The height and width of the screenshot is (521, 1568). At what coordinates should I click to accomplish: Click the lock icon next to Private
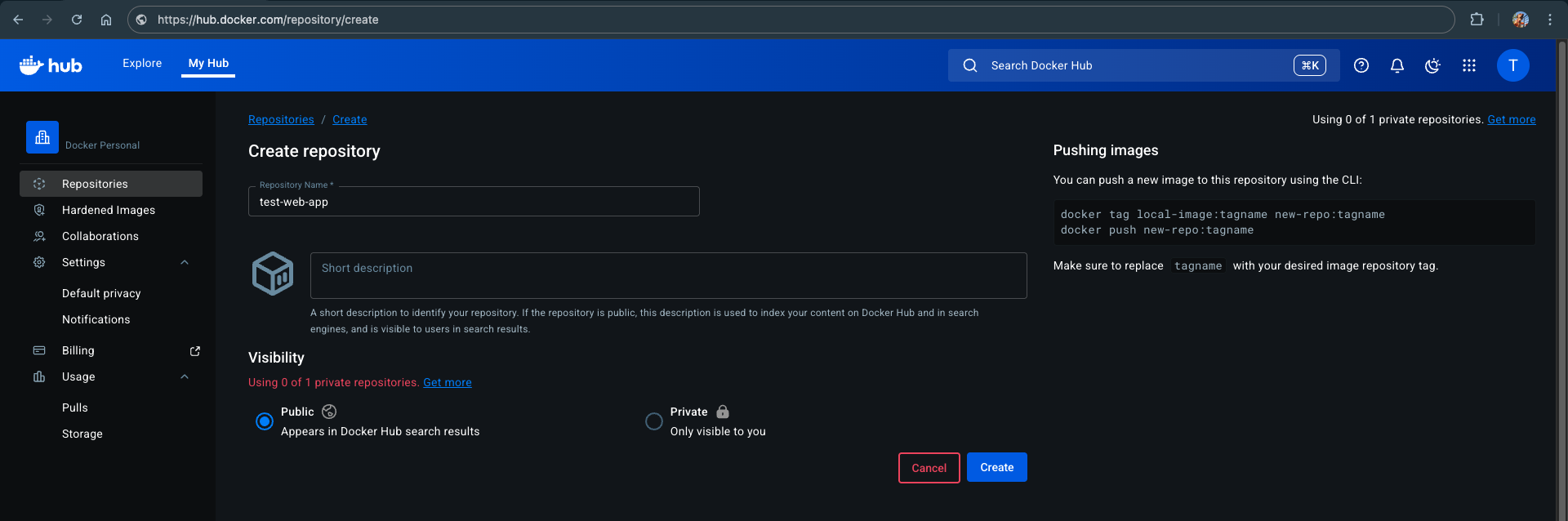coord(723,412)
